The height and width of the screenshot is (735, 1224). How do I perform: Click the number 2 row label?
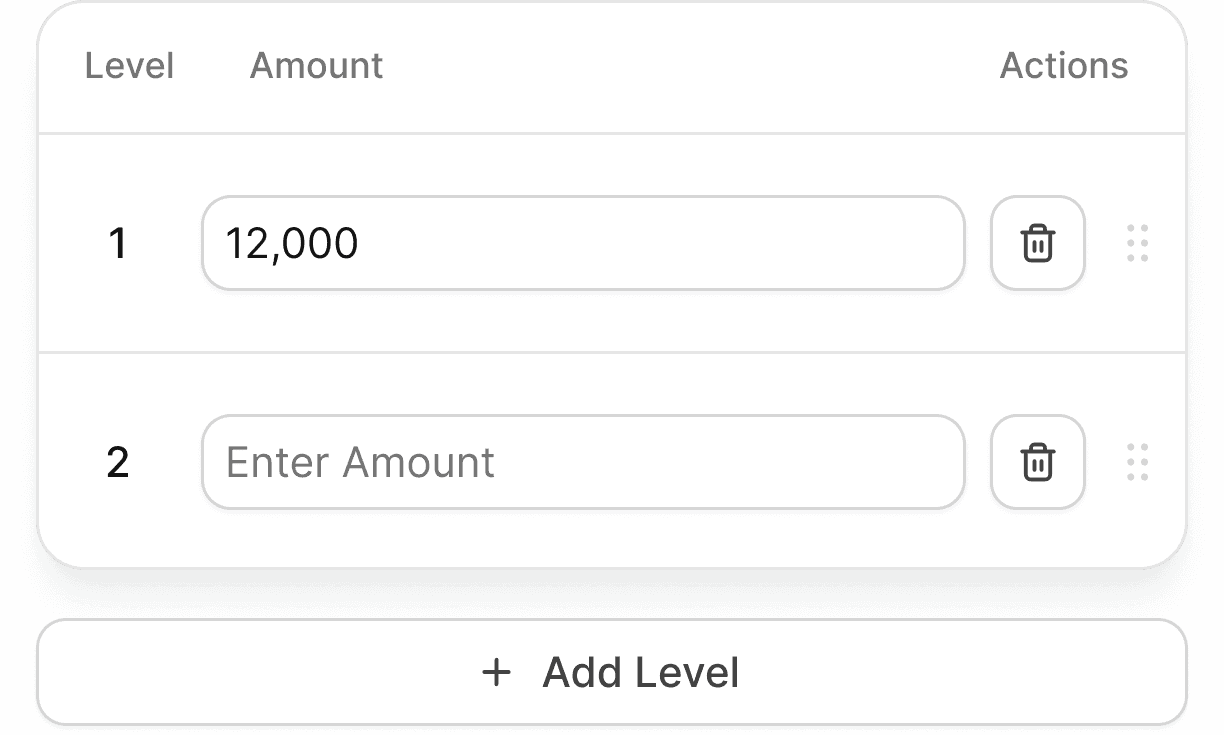point(117,462)
